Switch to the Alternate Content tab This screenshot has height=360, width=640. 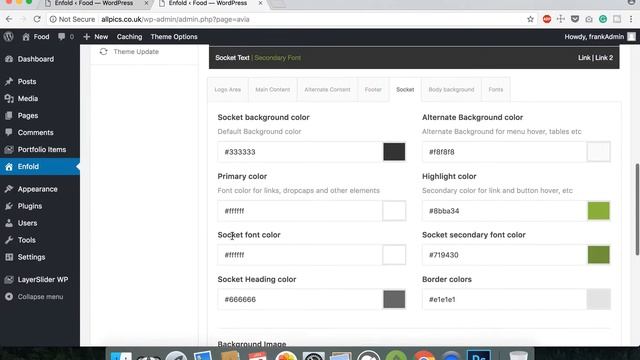327,89
